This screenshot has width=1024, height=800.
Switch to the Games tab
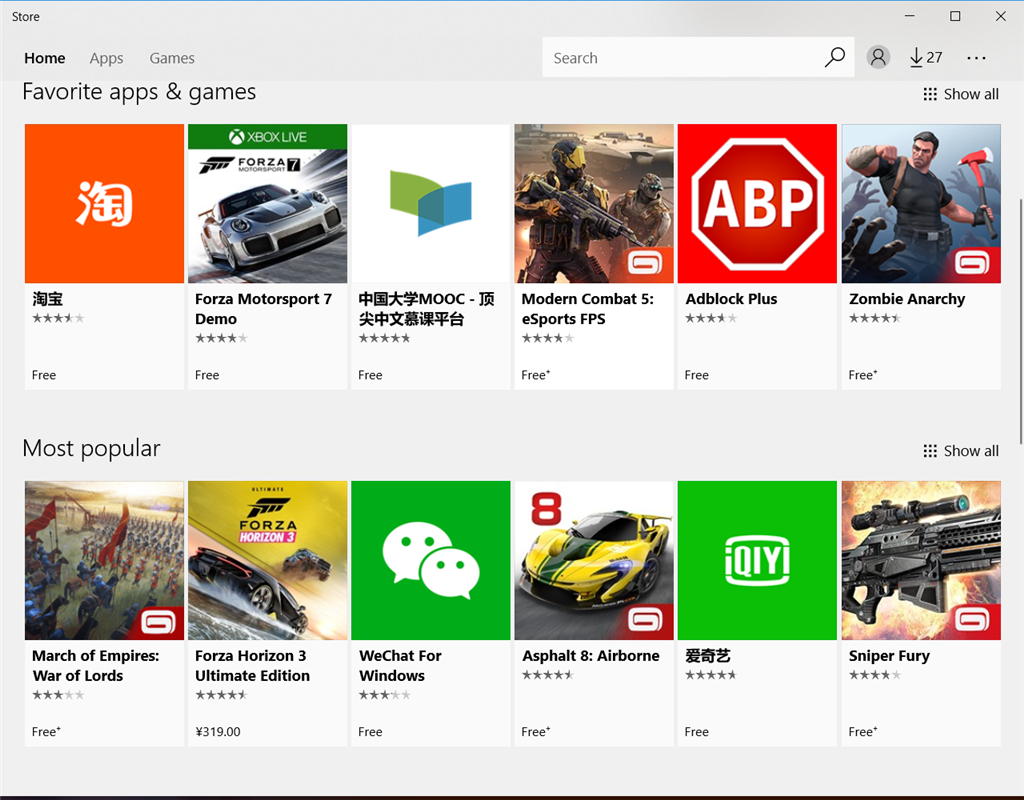pos(172,58)
